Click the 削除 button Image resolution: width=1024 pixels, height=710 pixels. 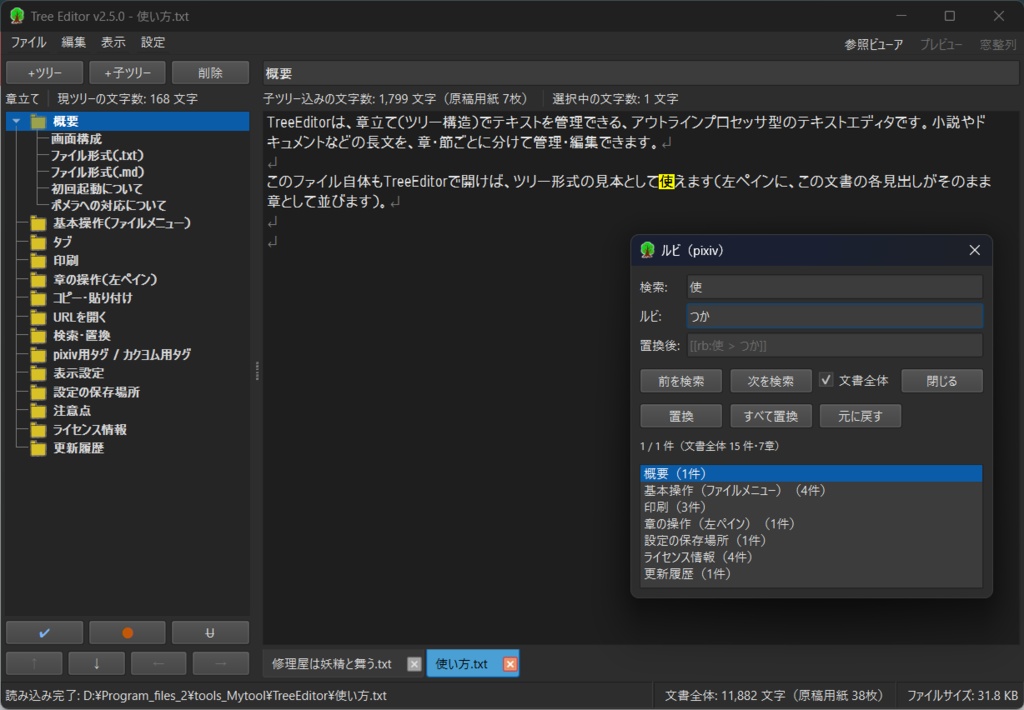[210, 73]
